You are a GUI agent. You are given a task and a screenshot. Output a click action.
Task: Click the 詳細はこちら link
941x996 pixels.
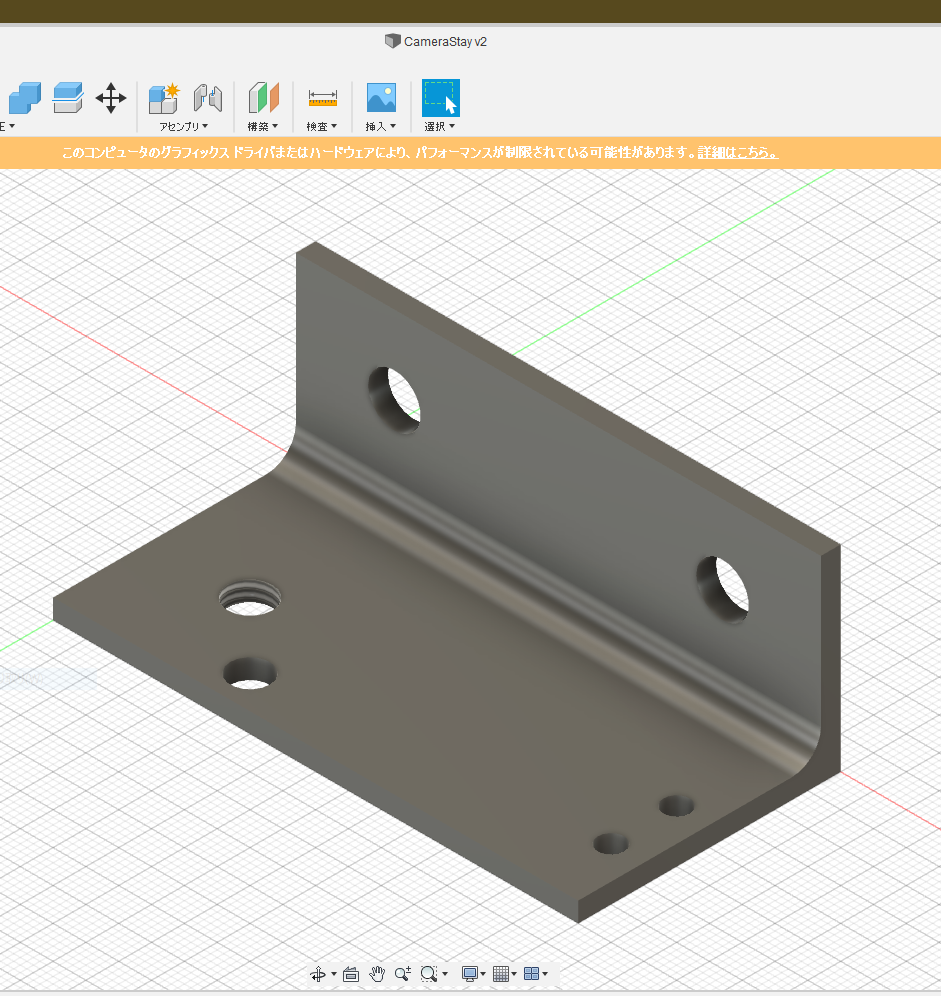tap(738, 153)
